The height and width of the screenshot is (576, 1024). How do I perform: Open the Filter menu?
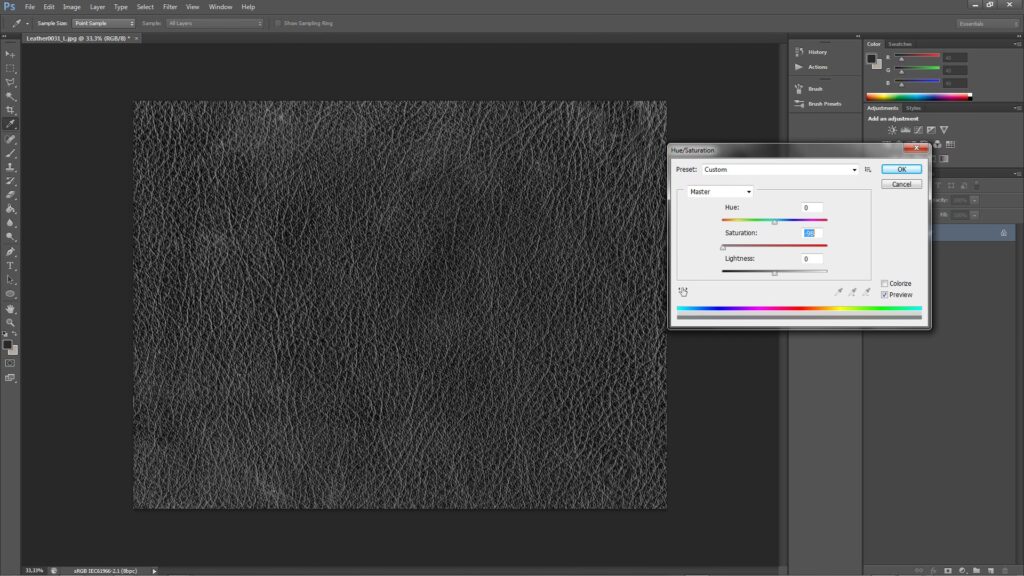click(x=170, y=7)
